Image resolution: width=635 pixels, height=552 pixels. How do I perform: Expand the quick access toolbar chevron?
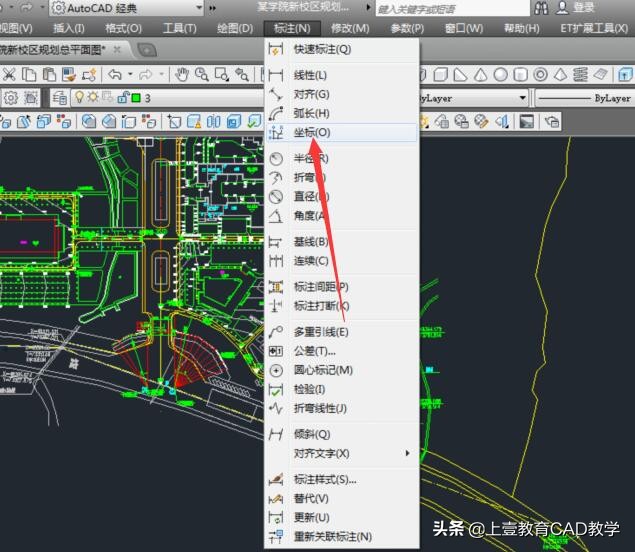[x=213, y=8]
